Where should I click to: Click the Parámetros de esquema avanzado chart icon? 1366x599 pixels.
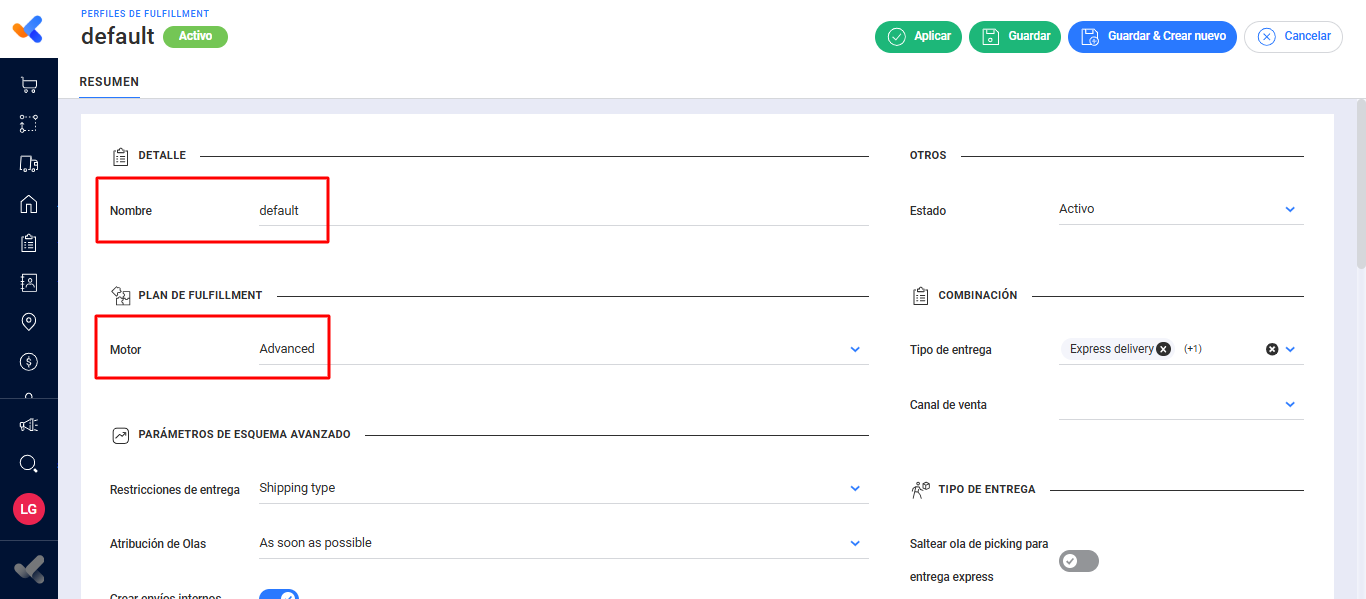click(121, 435)
